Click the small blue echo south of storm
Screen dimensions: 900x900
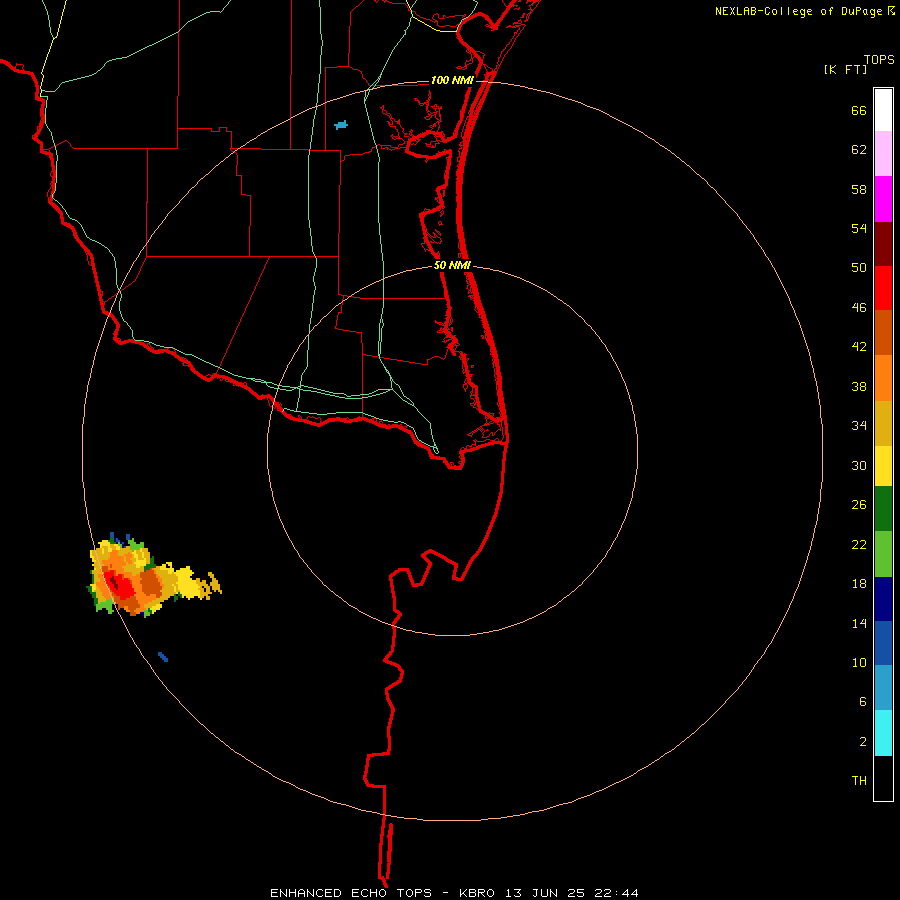[x=163, y=657]
